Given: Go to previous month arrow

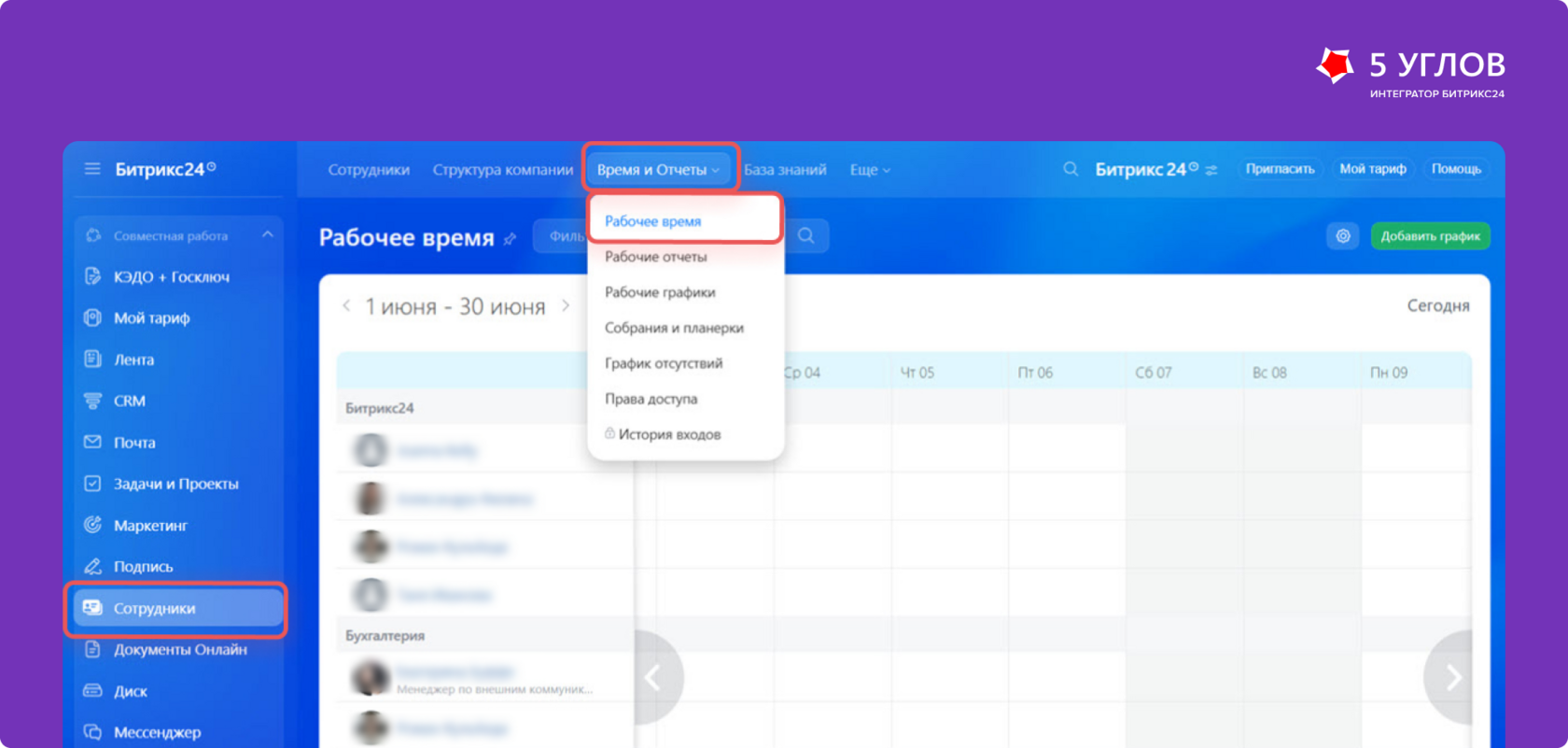Looking at the screenshot, I should [346, 305].
